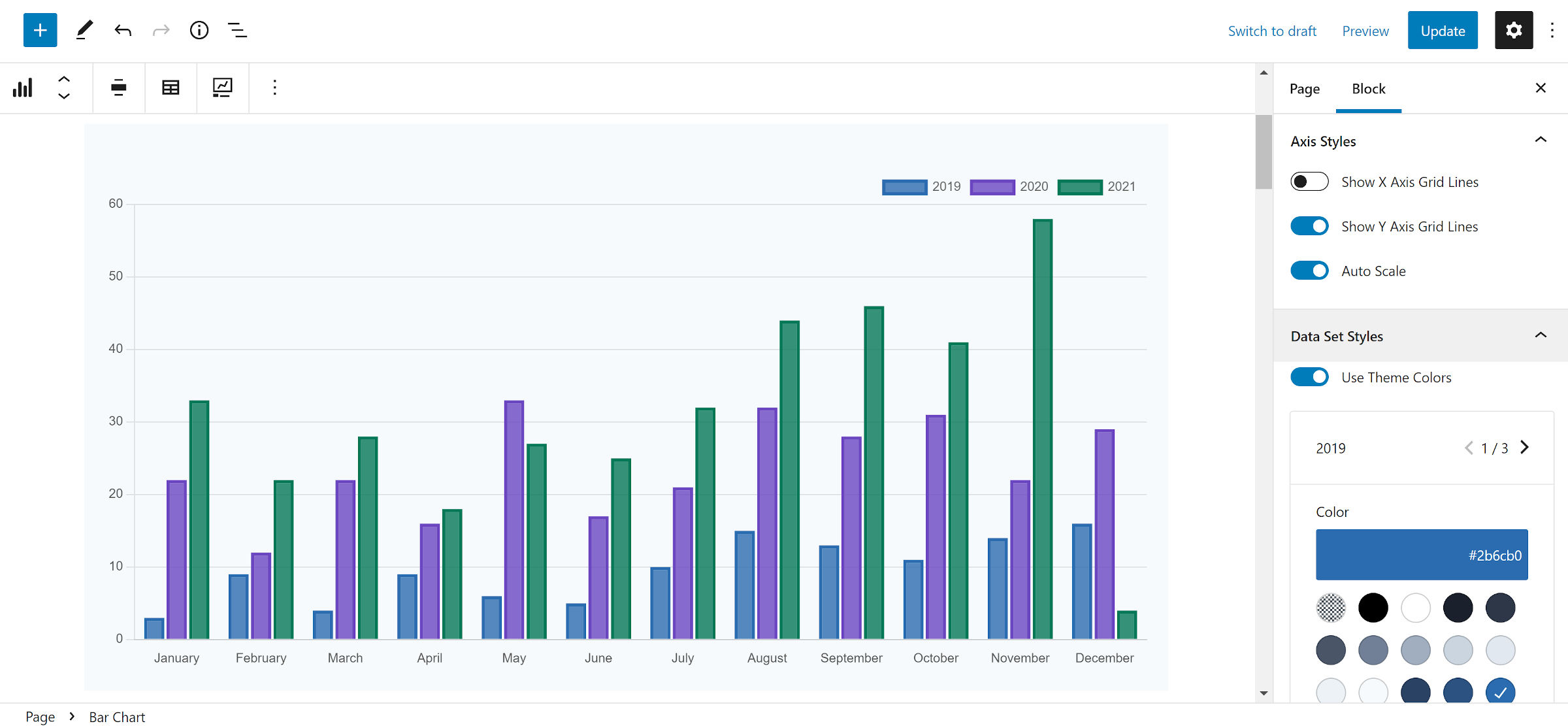Click the change alignment toolbar icon
Image resolution: width=1568 pixels, height=726 pixels.
(x=118, y=88)
